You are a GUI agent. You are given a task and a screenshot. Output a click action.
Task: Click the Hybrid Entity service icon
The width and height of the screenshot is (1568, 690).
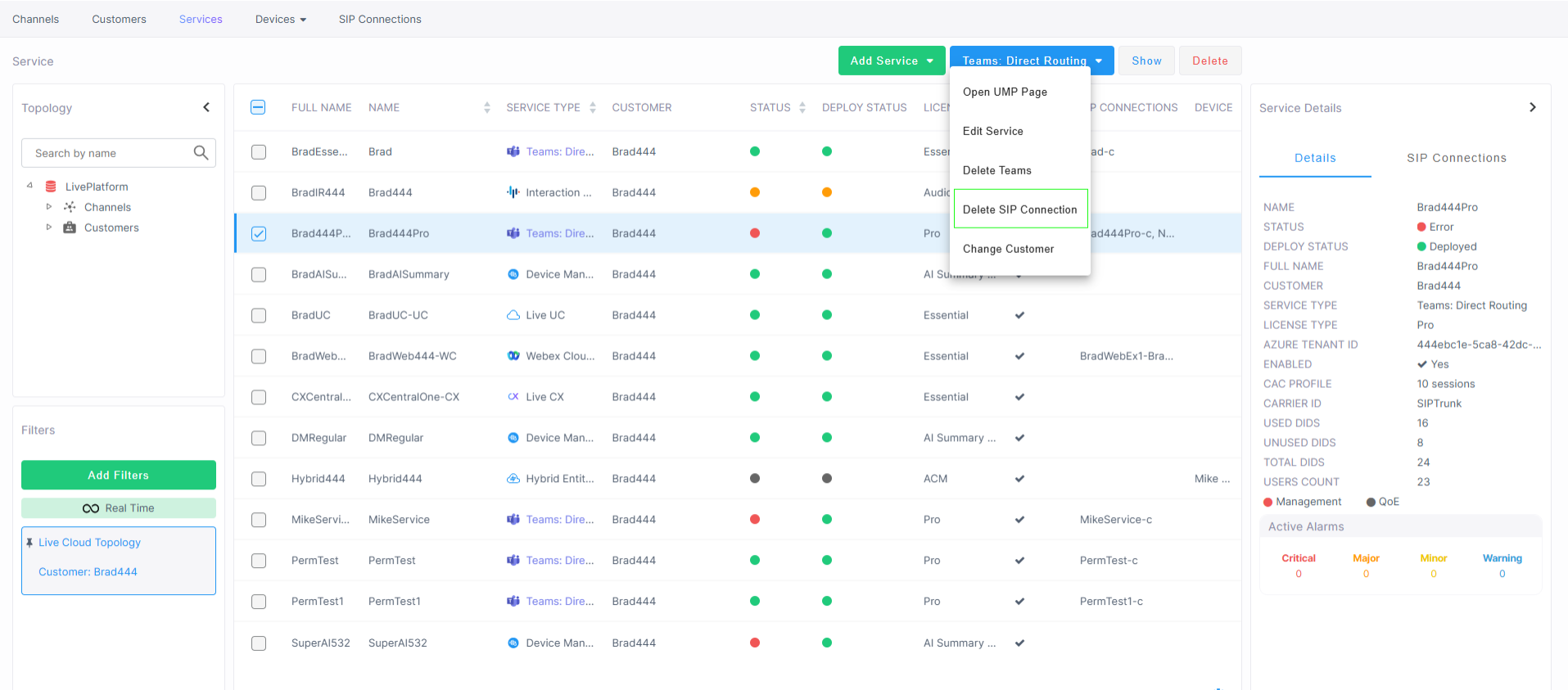point(513,479)
